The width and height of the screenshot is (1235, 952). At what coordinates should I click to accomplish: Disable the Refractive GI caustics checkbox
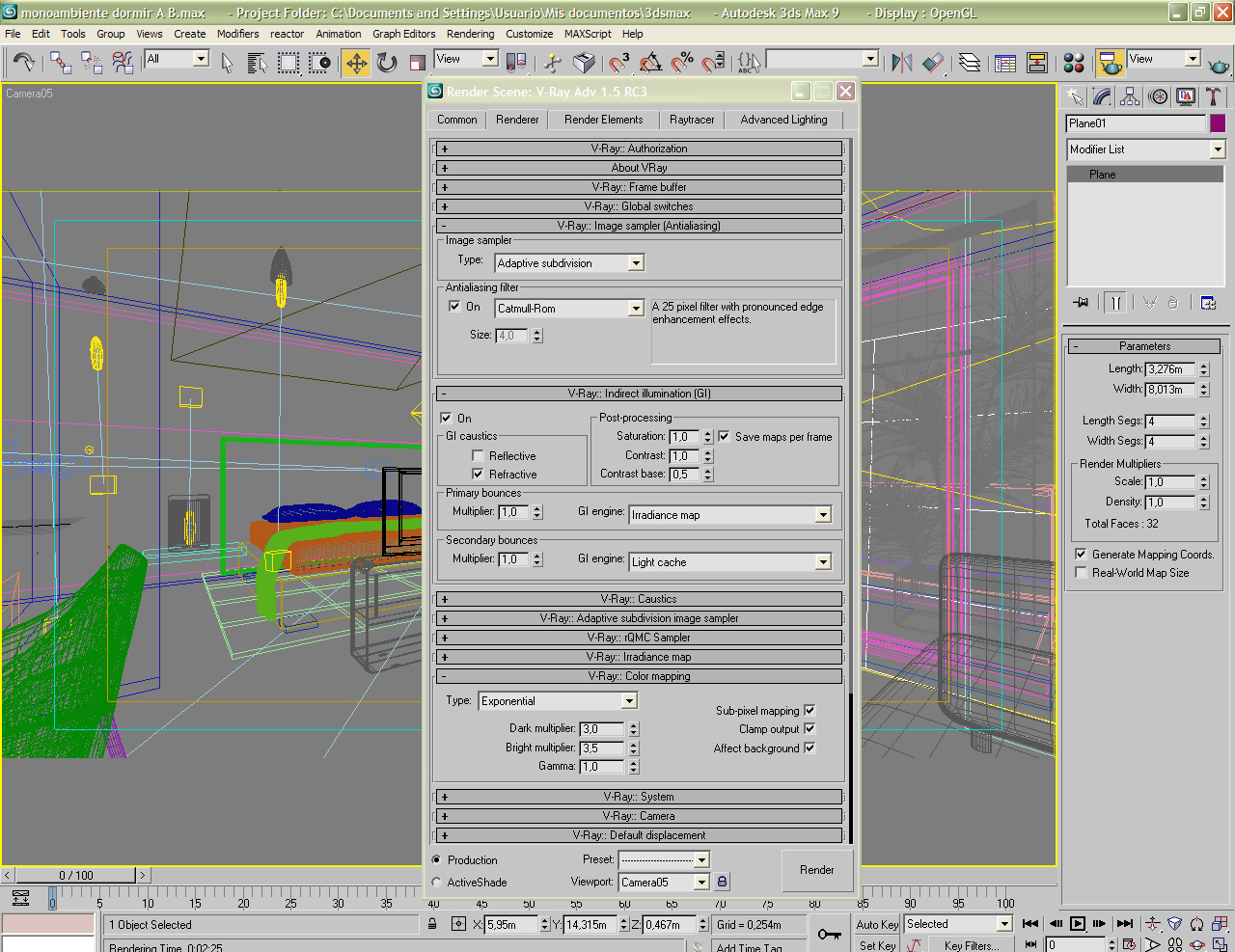tap(478, 475)
